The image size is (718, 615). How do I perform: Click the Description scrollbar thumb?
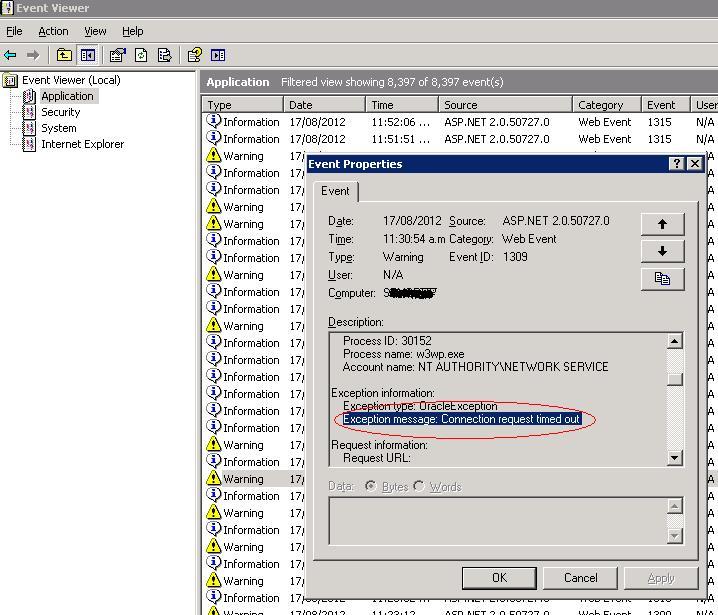tap(675, 379)
